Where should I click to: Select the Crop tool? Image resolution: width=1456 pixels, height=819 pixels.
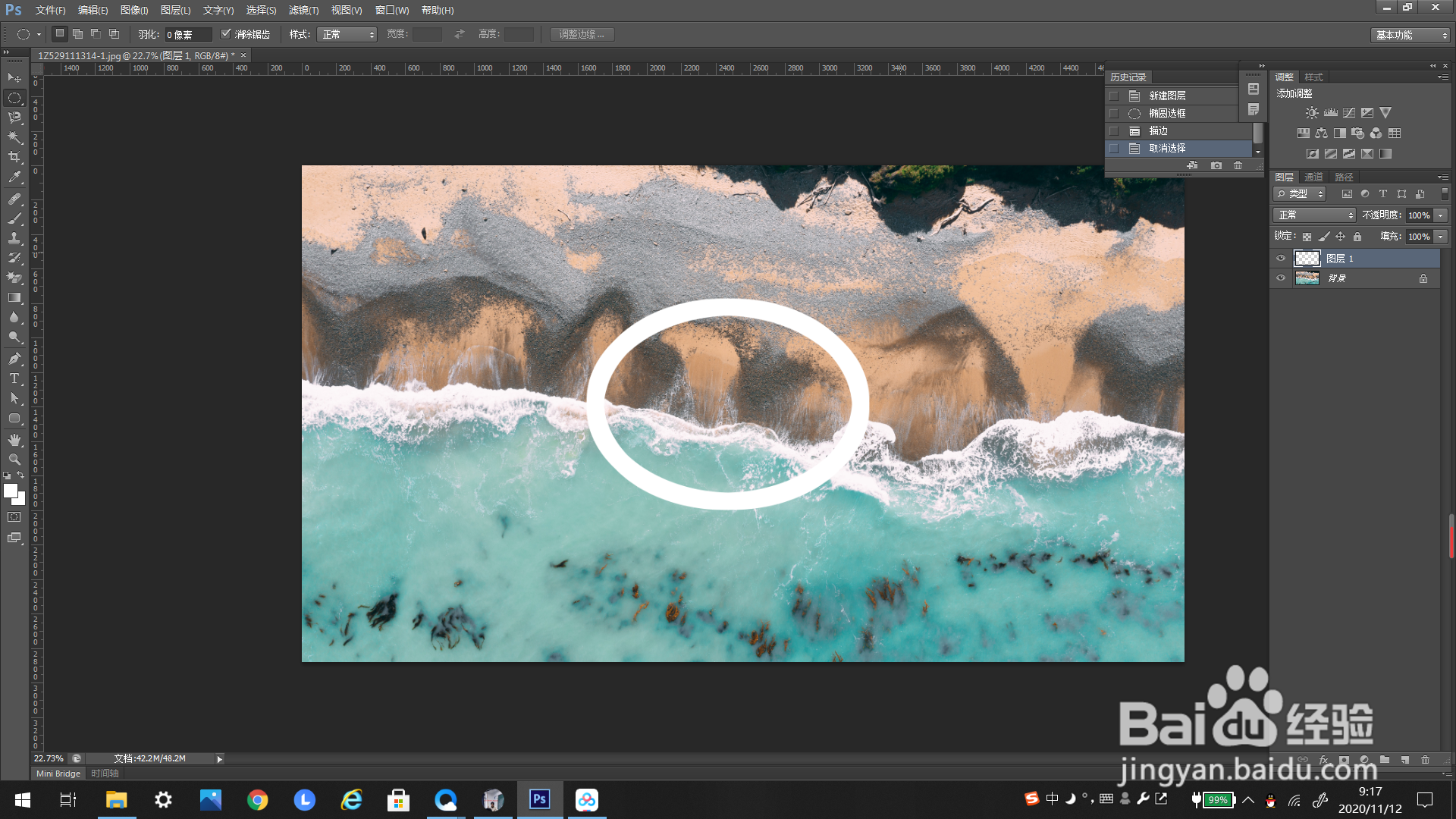coord(14,157)
